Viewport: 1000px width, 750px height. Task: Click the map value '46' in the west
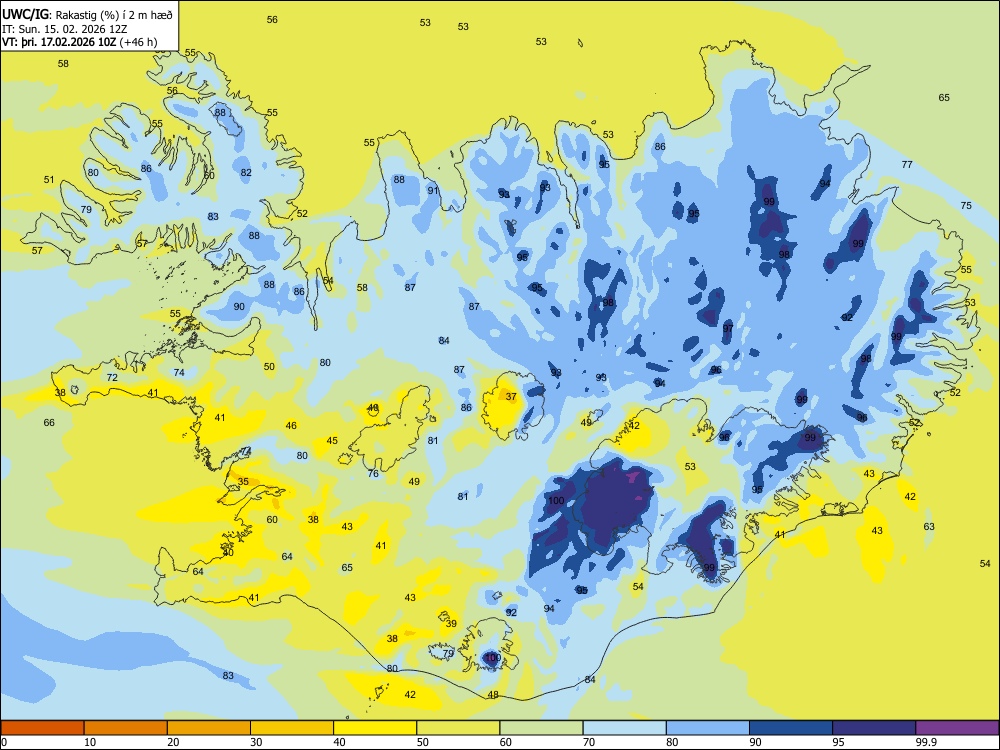(291, 425)
